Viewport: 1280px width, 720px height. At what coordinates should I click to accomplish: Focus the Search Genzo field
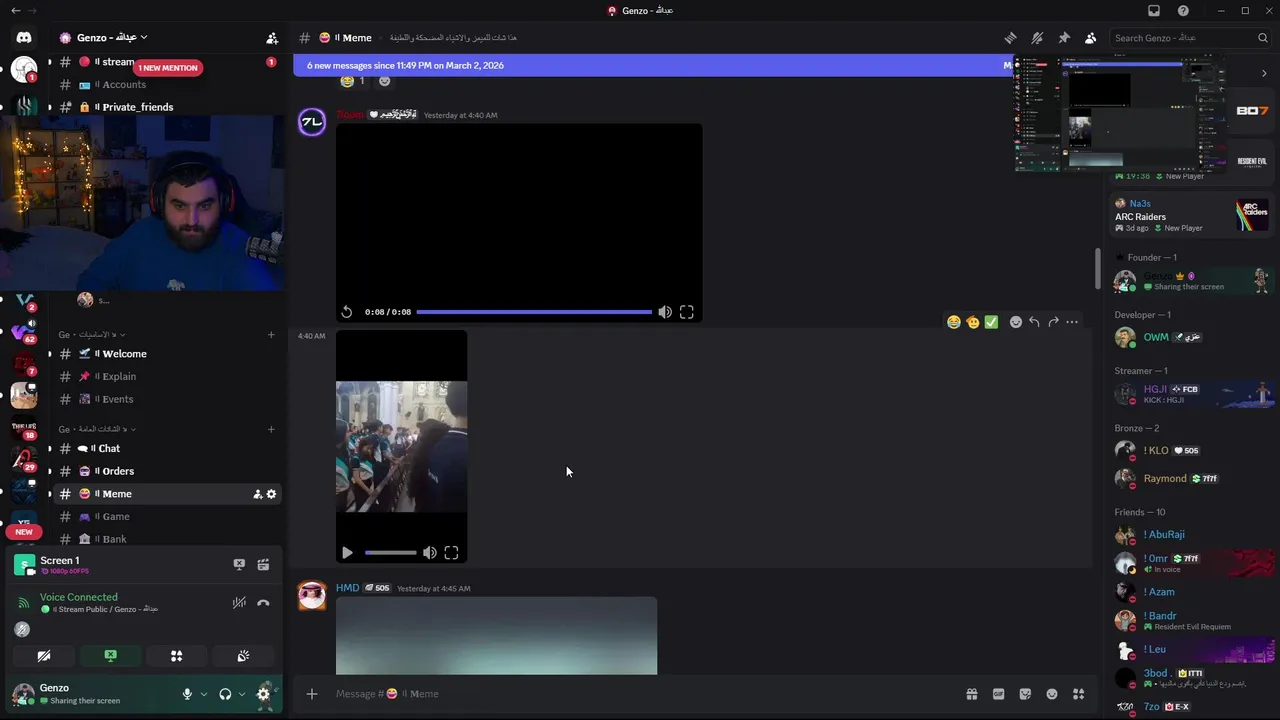(1190, 38)
